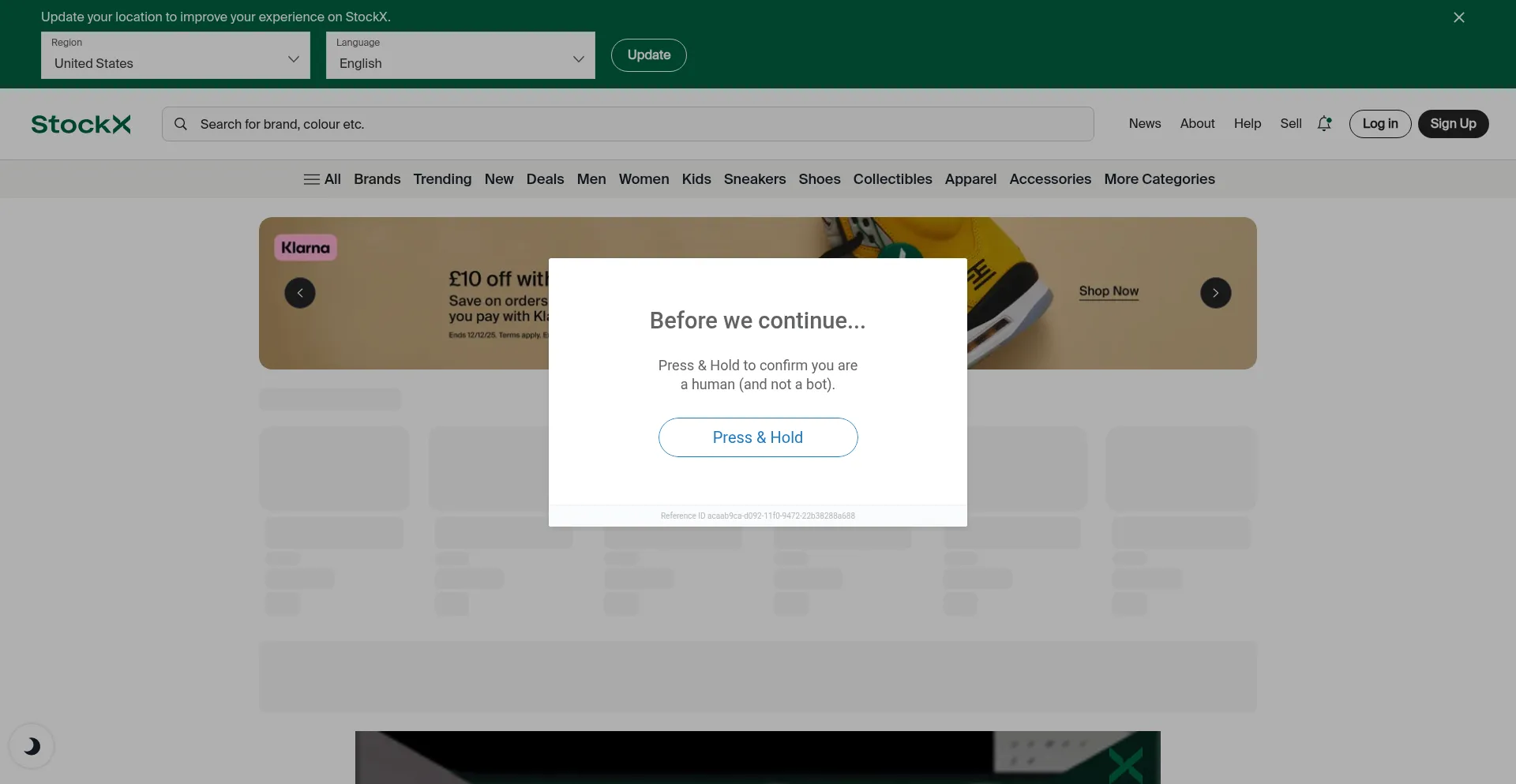Click the search magnifier icon

tap(181, 124)
